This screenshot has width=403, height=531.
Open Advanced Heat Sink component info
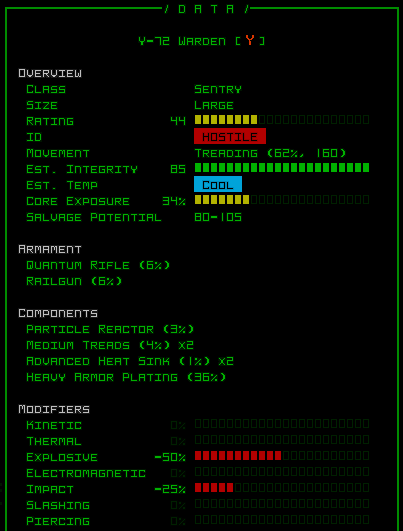coord(130,361)
